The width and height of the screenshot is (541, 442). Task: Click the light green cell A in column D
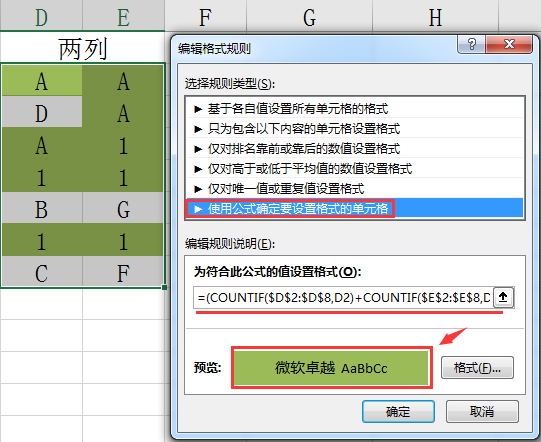point(42,80)
